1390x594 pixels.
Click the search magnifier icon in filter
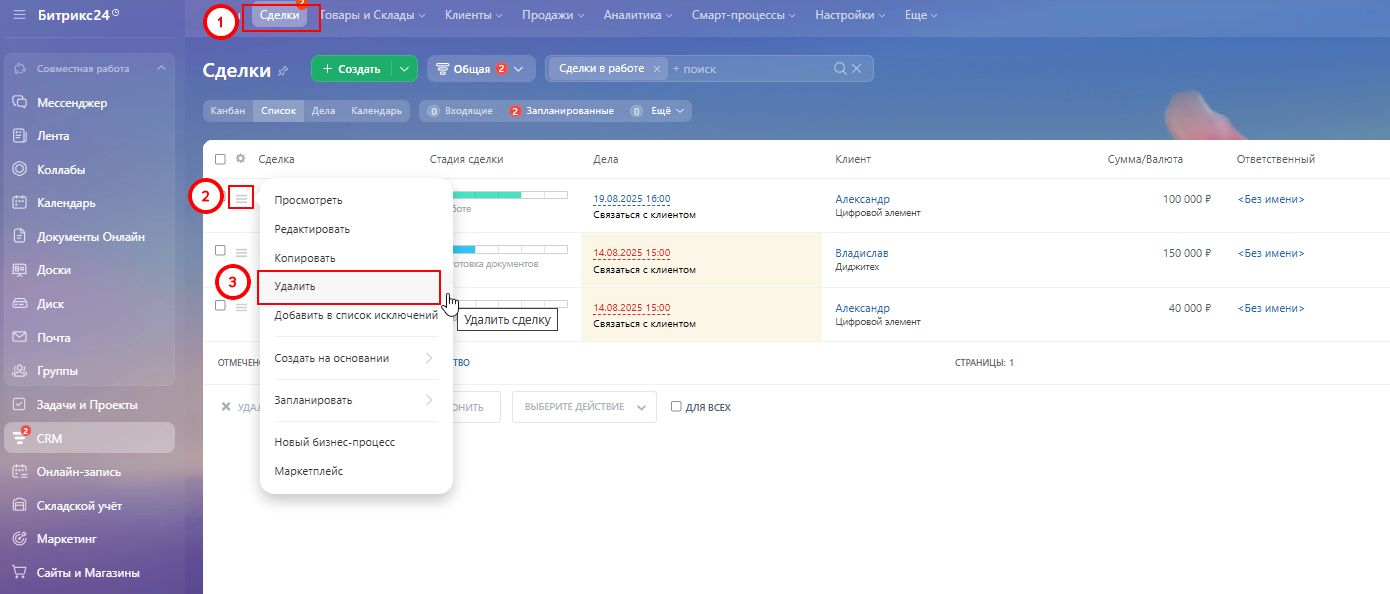(x=840, y=69)
